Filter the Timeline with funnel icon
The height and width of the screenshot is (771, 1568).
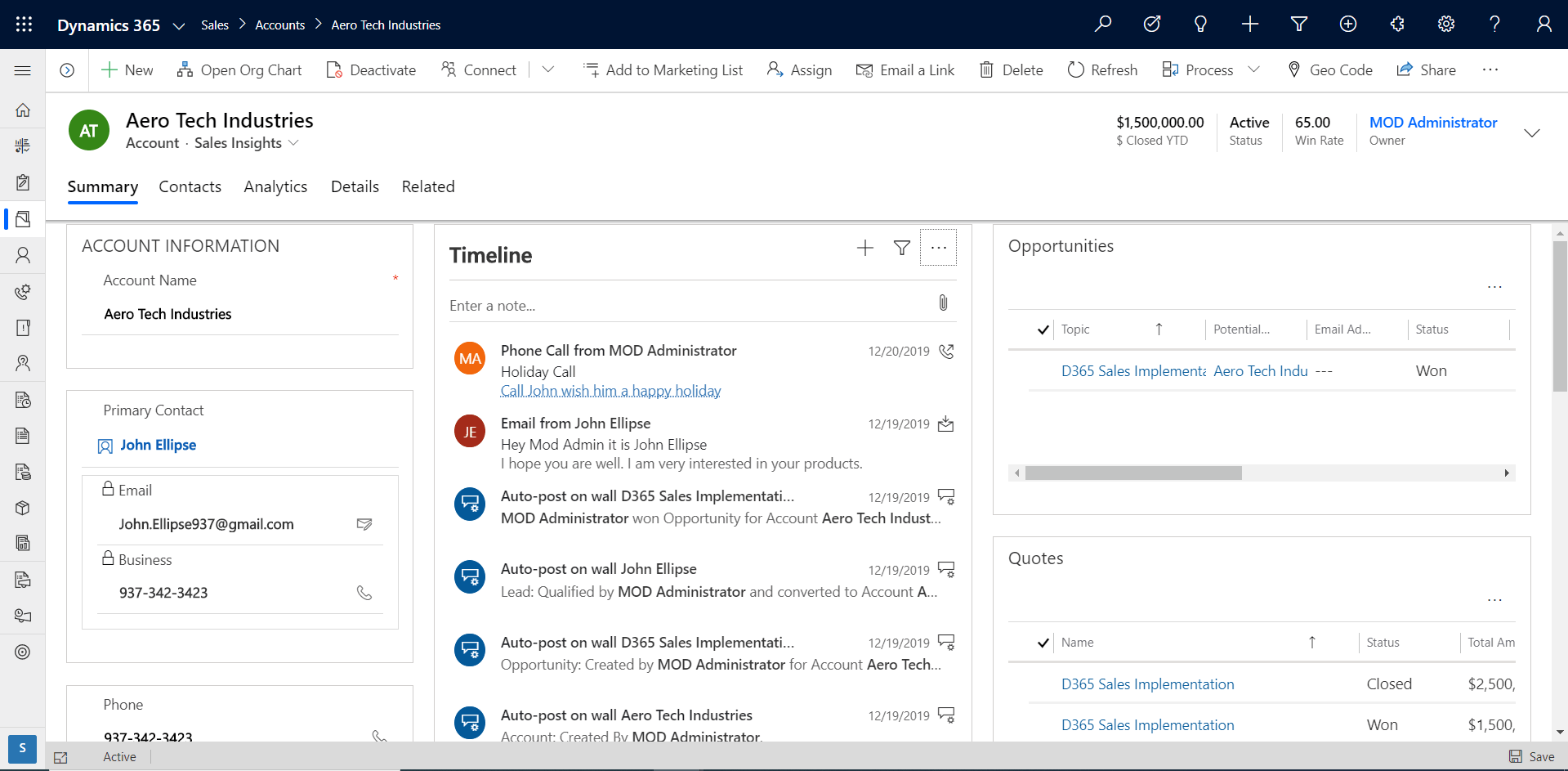(x=902, y=248)
